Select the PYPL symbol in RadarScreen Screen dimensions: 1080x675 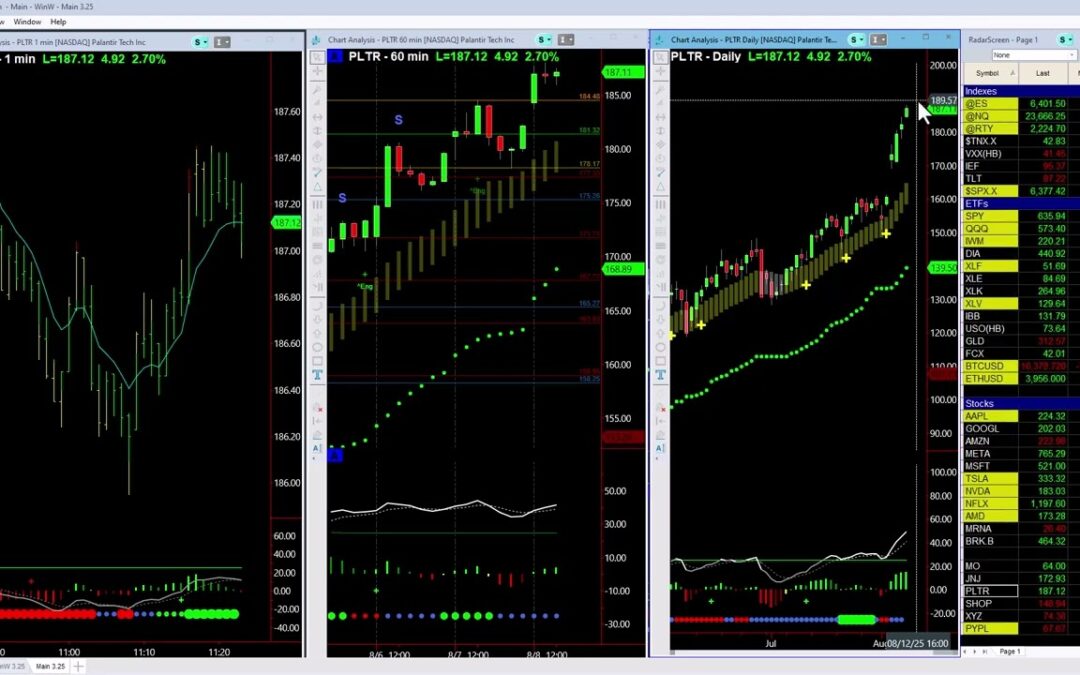click(990, 628)
